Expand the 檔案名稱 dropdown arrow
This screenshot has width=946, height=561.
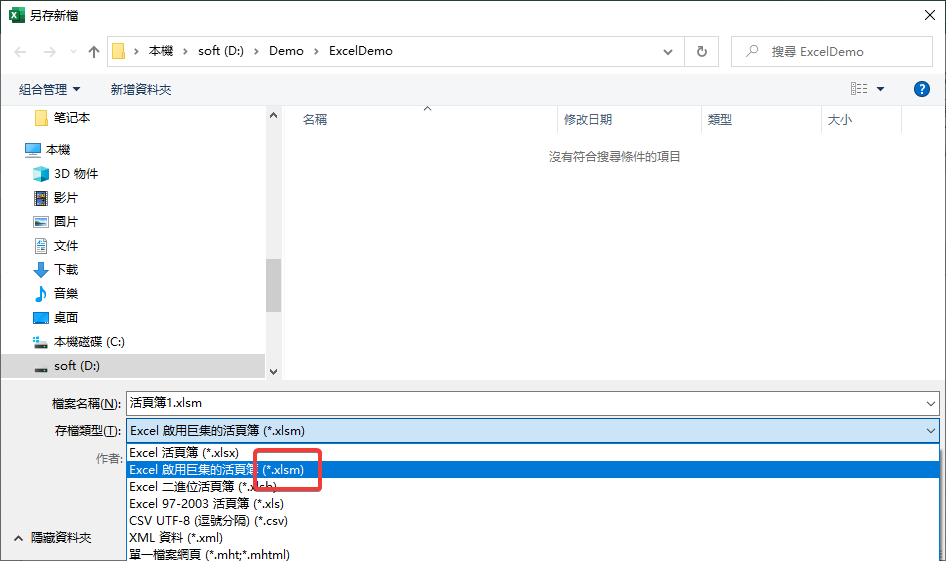point(931,404)
